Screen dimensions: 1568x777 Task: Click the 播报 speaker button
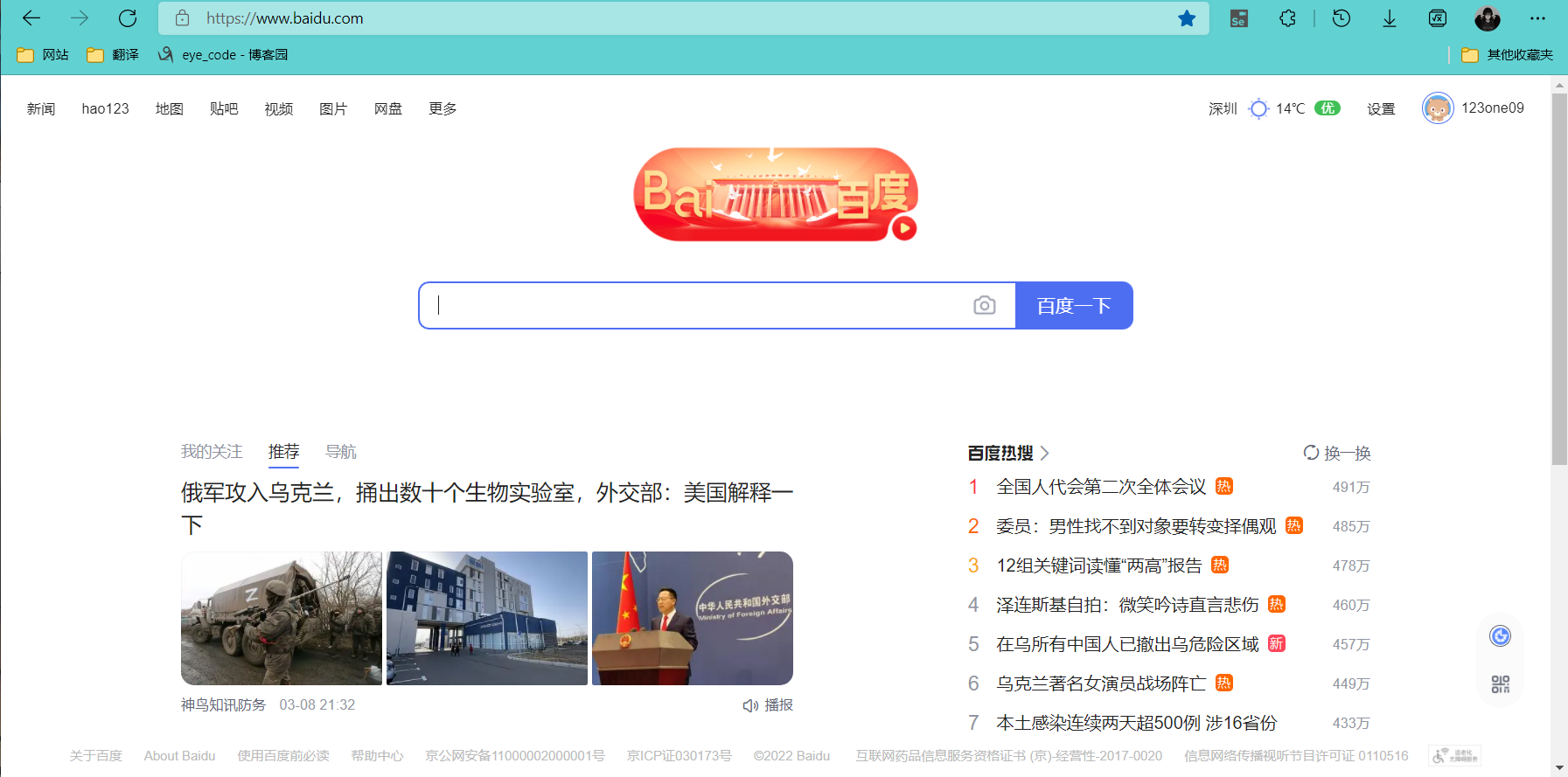pyautogui.click(x=768, y=705)
